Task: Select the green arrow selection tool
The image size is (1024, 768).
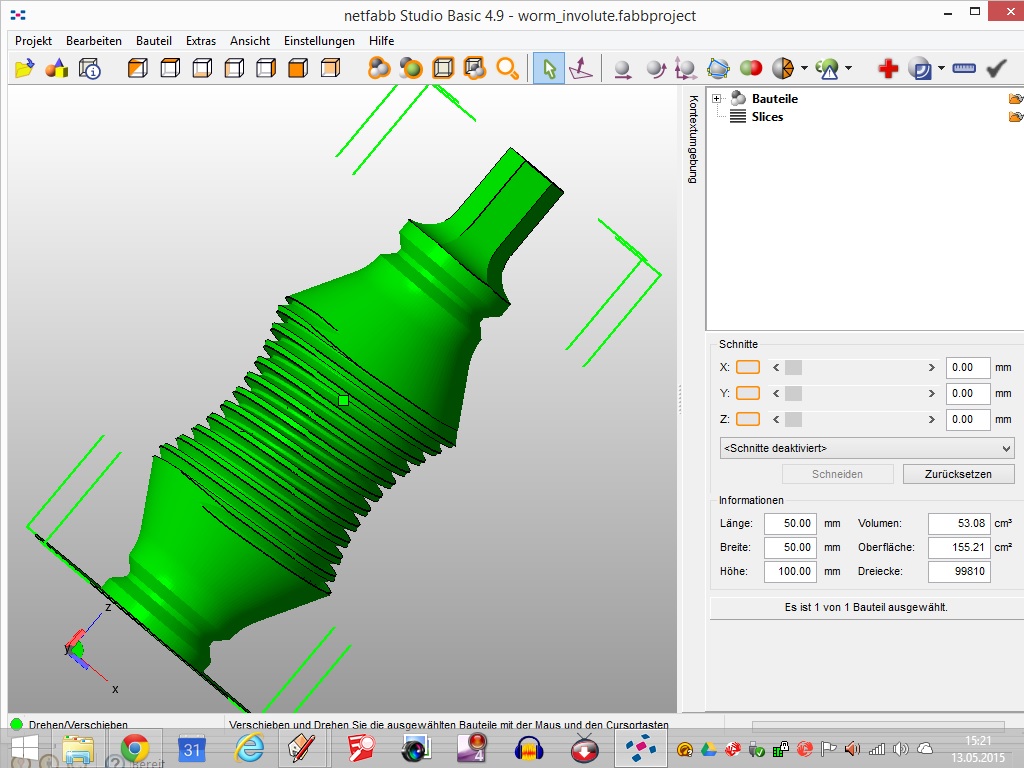Action: (x=548, y=68)
